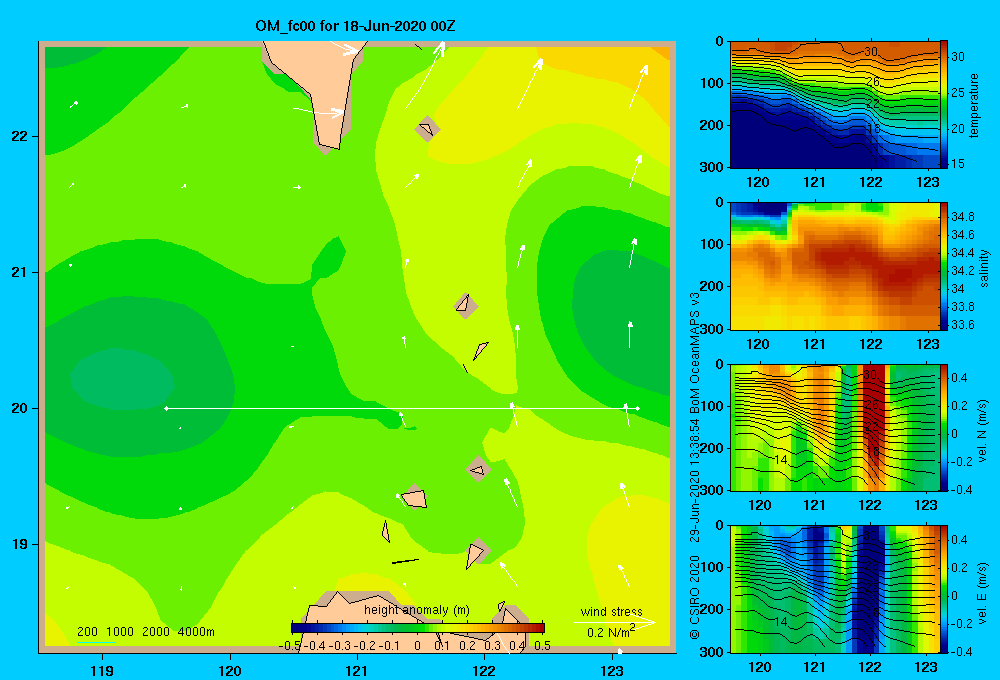Click the '© CSIRO 2020' copyright text
Image resolution: width=1000 pixels, height=680 pixels.
[x=695, y=596]
